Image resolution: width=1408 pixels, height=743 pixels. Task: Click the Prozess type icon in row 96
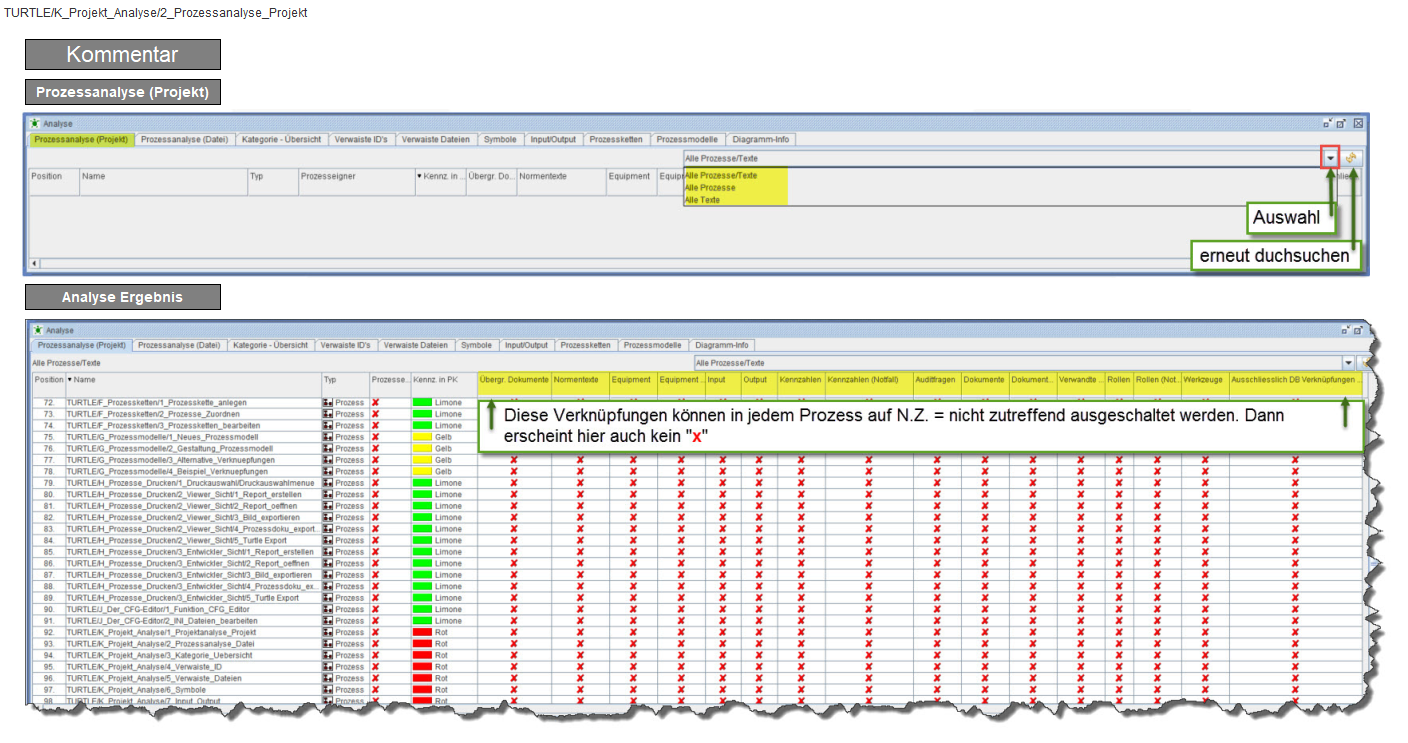328,678
